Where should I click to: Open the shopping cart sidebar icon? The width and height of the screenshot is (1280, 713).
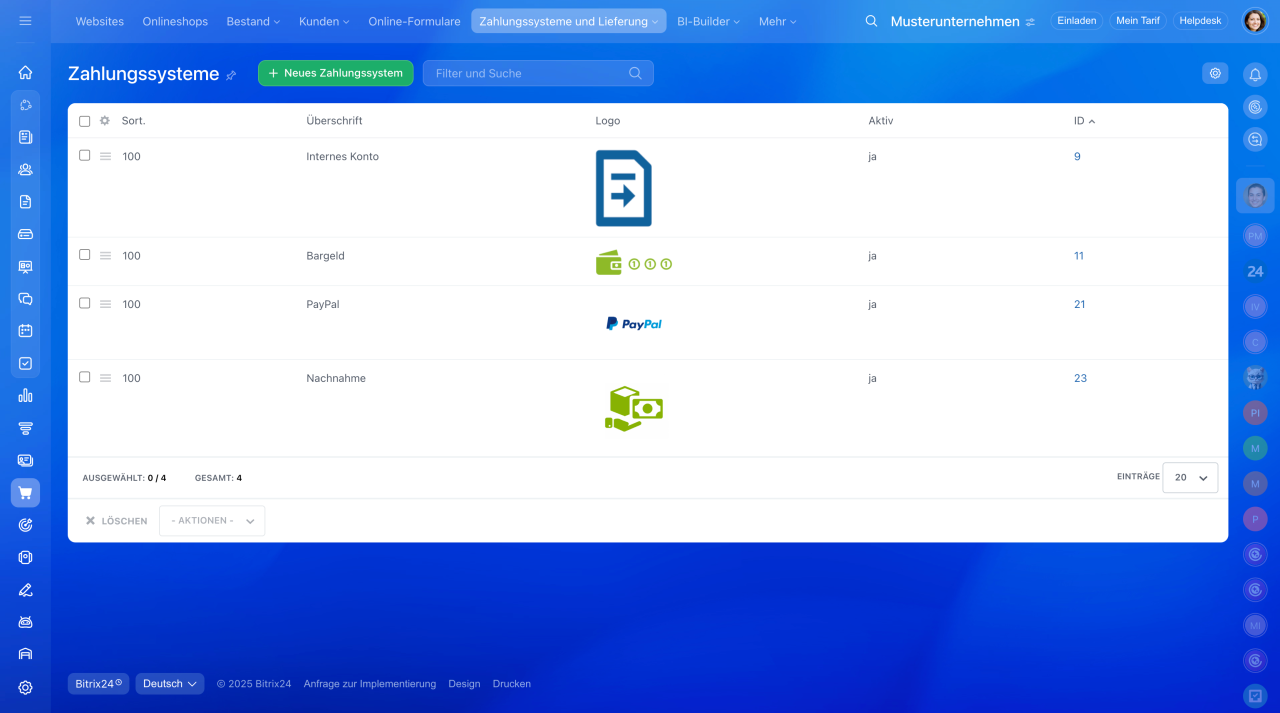[x=25, y=492]
